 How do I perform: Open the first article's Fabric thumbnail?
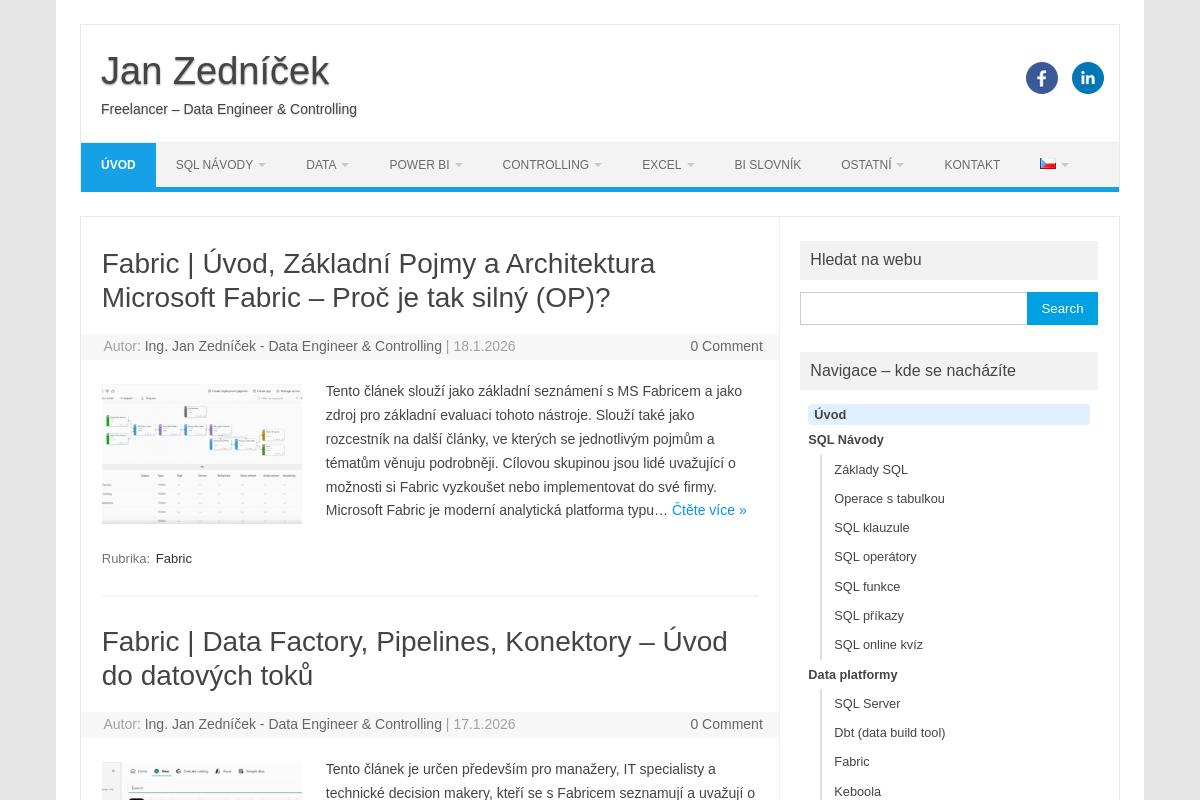[x=202, y=454]
